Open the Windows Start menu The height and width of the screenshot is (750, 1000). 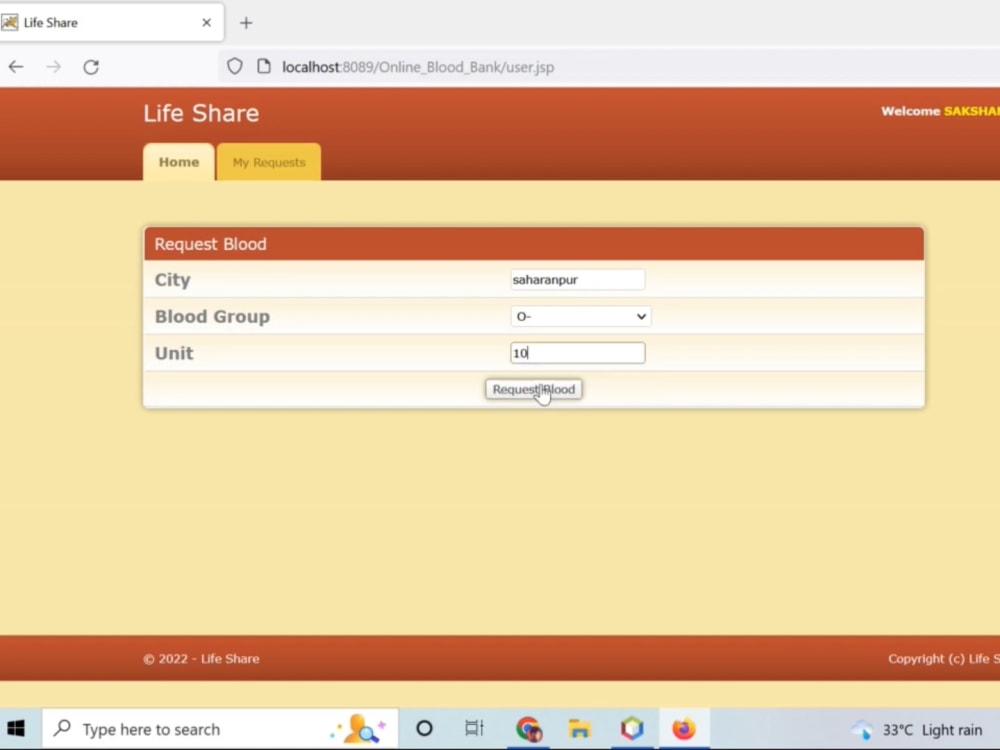click(x=16, y=728)
